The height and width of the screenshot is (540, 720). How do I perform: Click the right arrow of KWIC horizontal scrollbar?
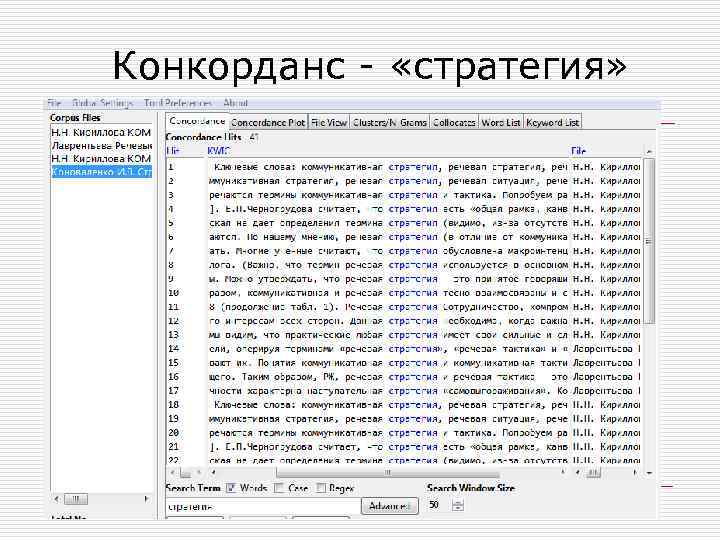pos(563,472)
